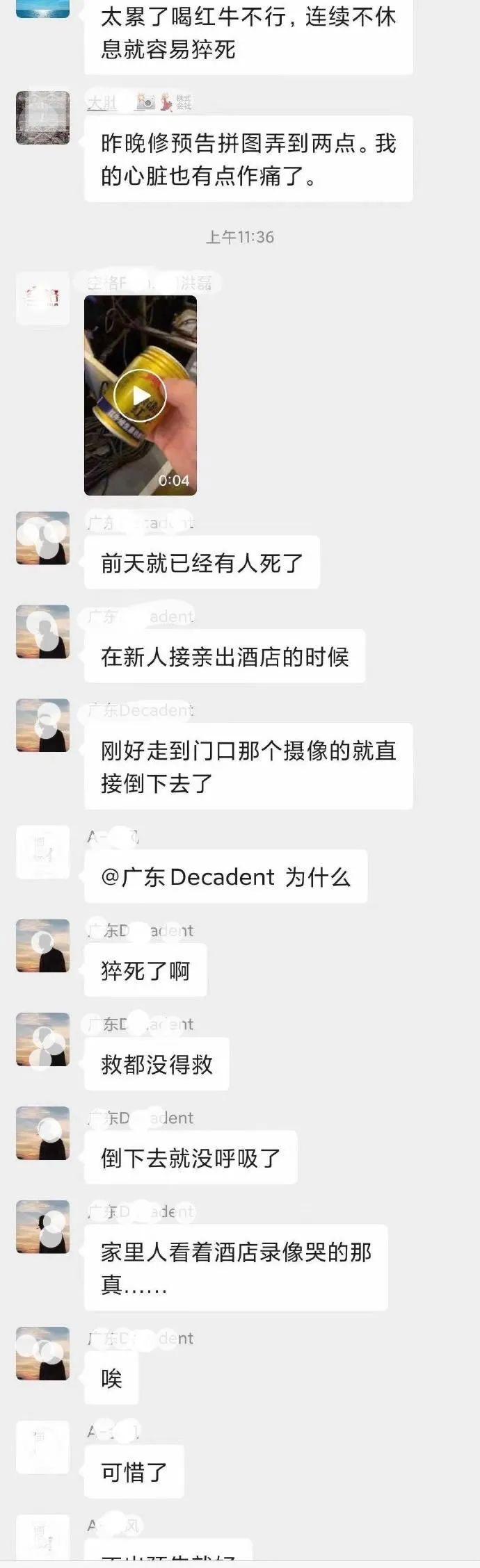Tap the avatar beside 救都没得救
Image resolution: width=480 pixels, height=1568 pixels.
click(x=42, y=1039)
